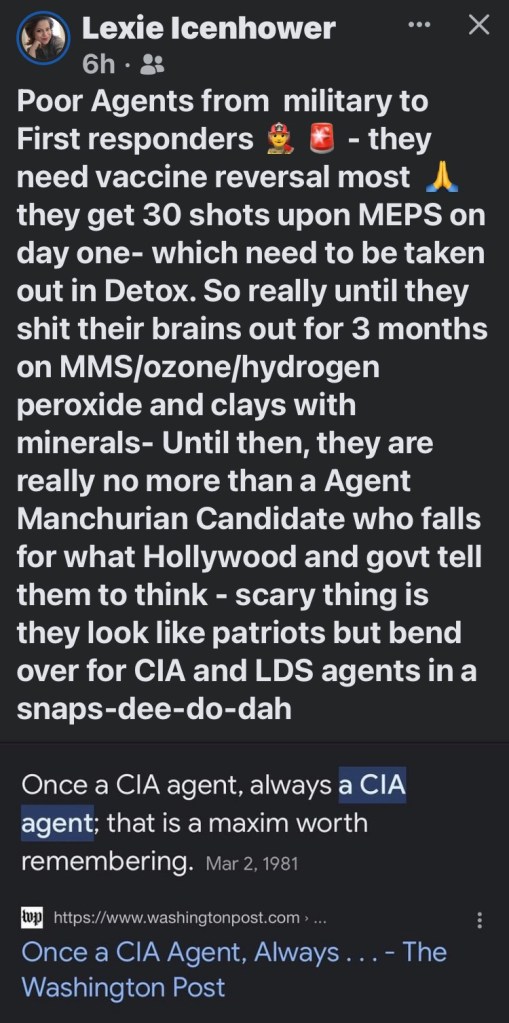Click the Washington Post favicon icon
509x1023 pixels.
[x=33, y=919]
